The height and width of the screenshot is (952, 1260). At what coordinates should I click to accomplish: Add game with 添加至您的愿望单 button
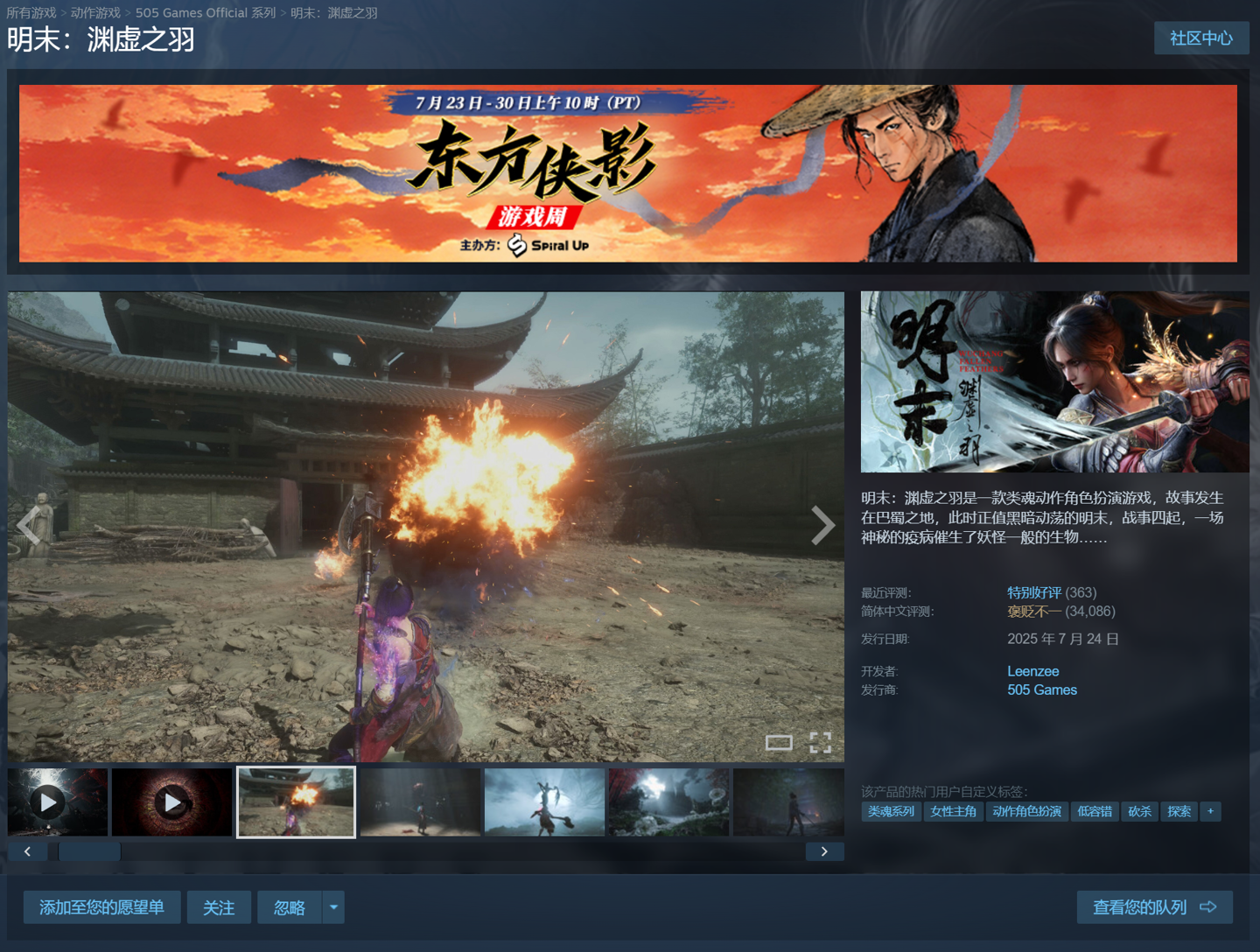[x=101, y=907]
